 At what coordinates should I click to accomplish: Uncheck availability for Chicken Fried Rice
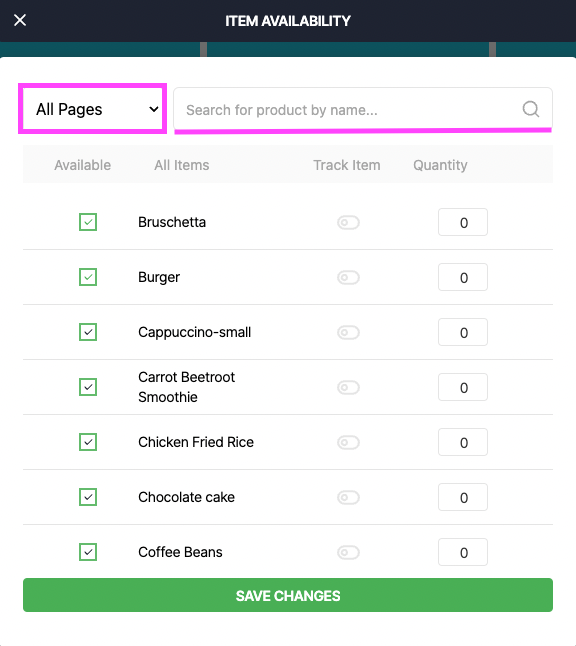88,442
